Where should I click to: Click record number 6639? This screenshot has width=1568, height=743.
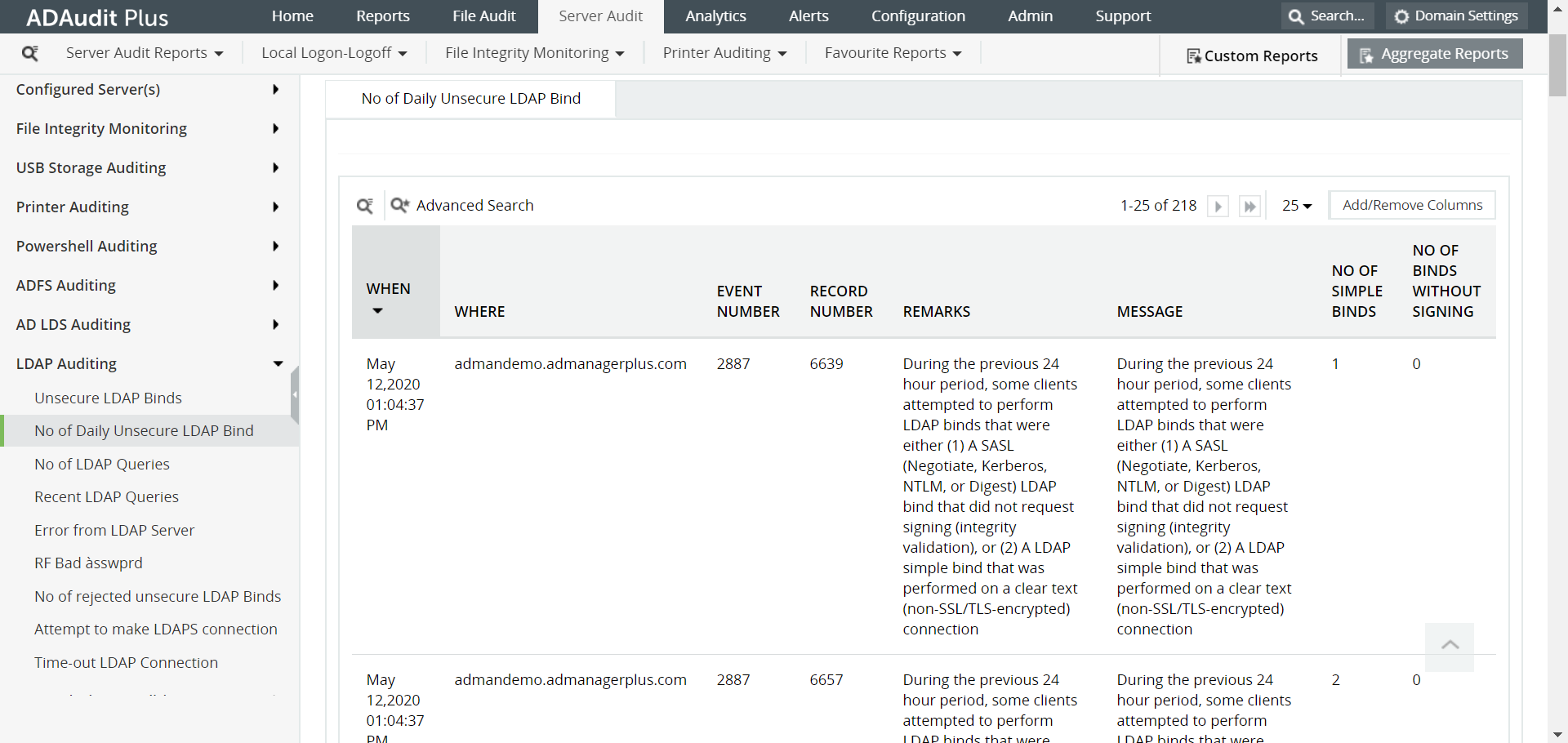826,363
